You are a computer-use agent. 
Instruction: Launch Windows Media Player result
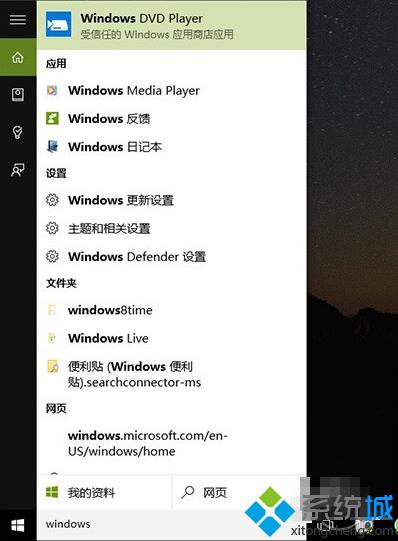[171, 90]
